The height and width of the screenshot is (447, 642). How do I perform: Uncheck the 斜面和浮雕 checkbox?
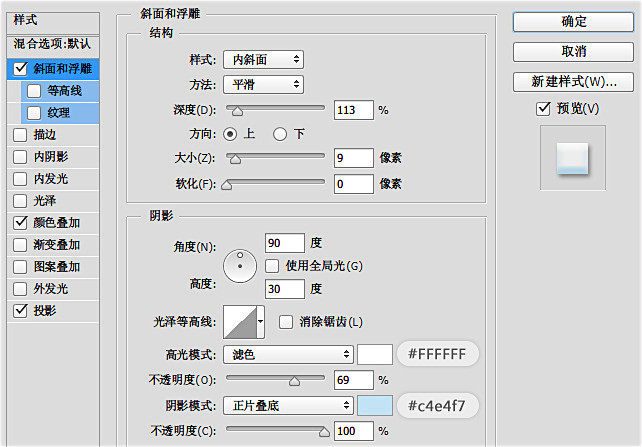click(x=20, y=68)
